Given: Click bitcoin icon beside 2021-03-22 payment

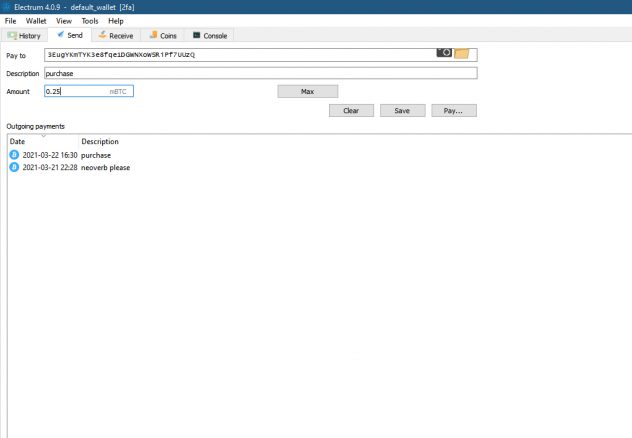Looking at the screenshot, I should pyautogui.click(x=14, y=155).
